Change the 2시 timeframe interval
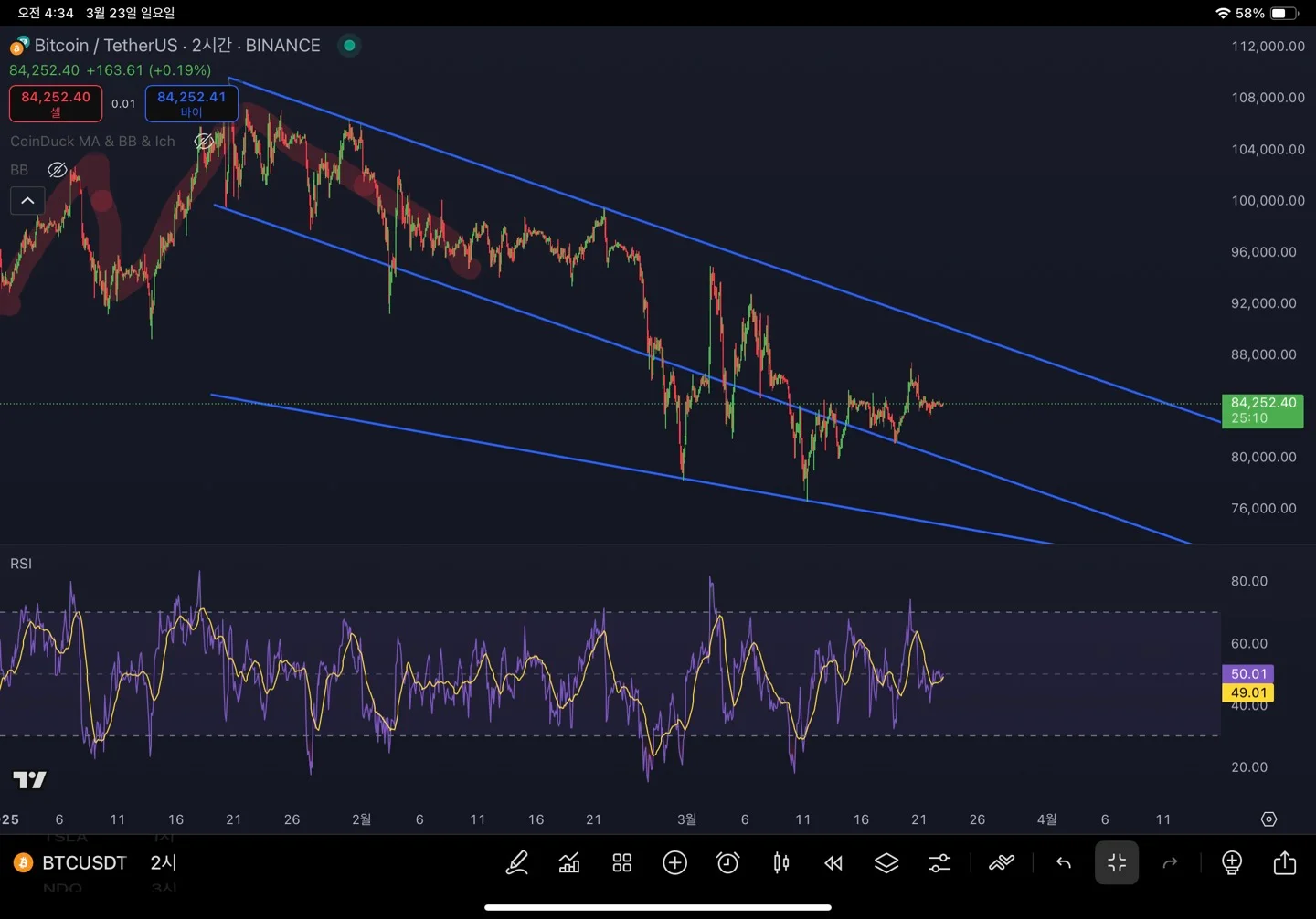The image size is (1316, 919). coord(164,862)
